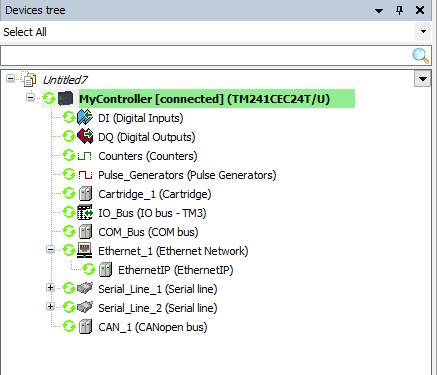Click the Devices tree title text
Image resolution: width=437 pixels, height=375 pixels.
[x=35, y=10]
